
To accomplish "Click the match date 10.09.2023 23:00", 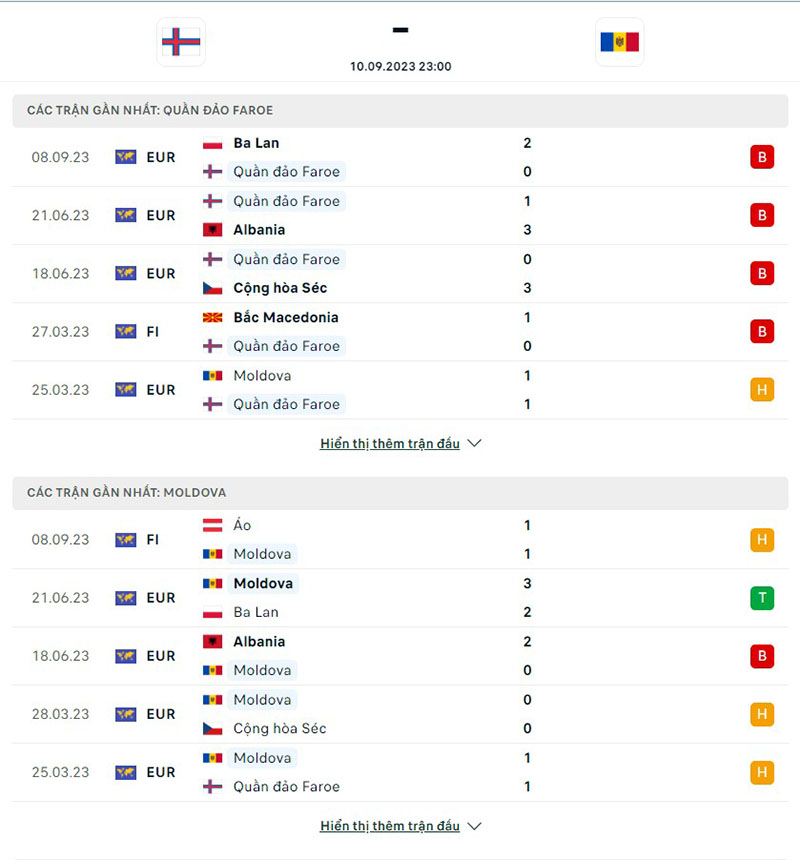I will pyautogui.click(x=400, y=66).
